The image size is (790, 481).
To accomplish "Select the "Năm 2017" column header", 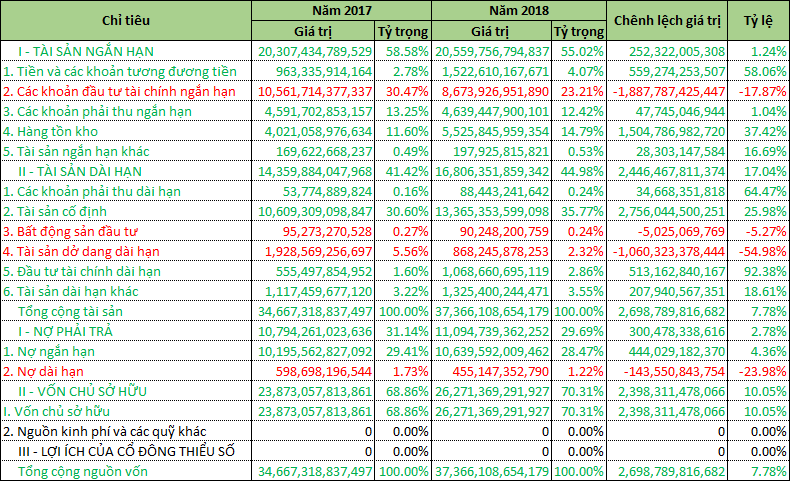I will 315,10.
